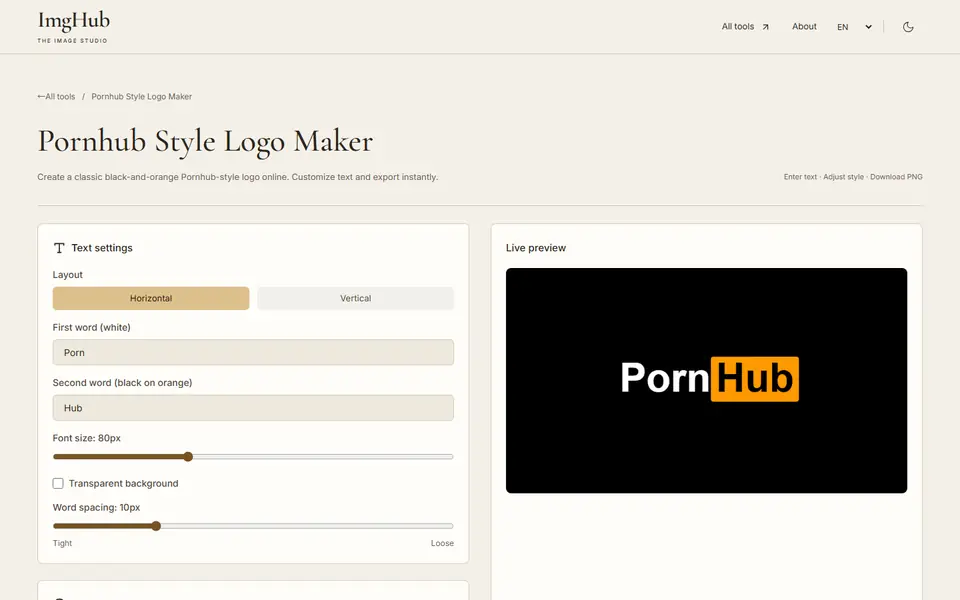Focus the First word (white) input
960x600 pixels.
253,353
